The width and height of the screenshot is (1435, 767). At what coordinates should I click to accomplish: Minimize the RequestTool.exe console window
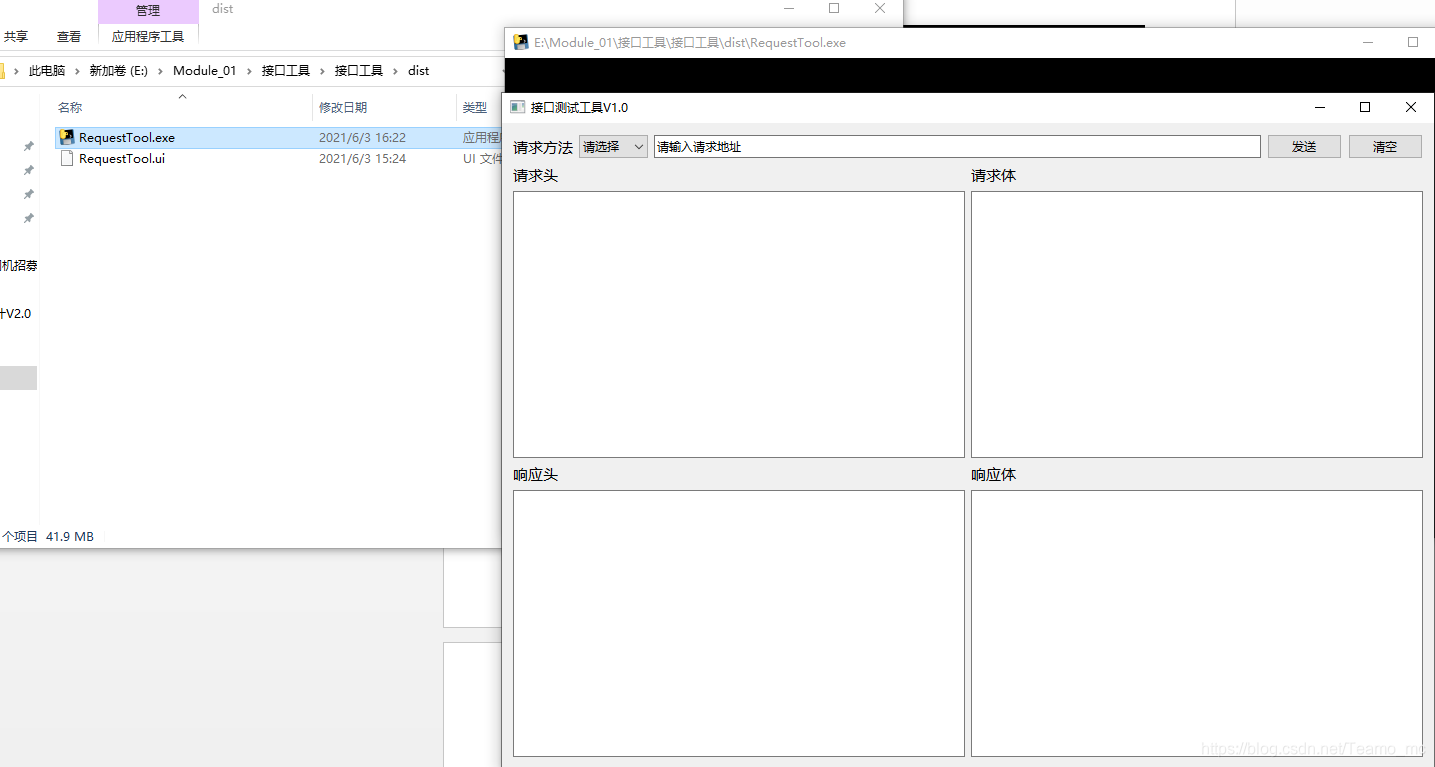(1368, 42)
